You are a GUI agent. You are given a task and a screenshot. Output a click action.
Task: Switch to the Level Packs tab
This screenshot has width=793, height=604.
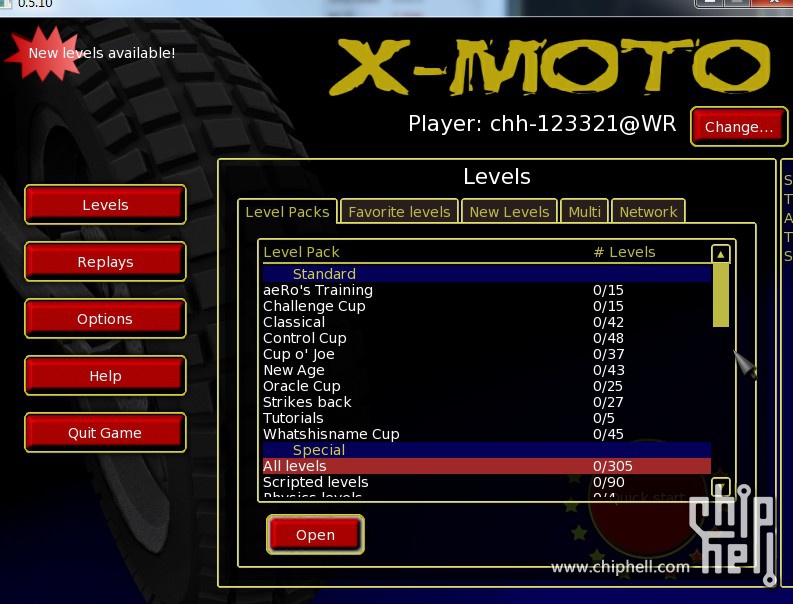click(287, 212)
